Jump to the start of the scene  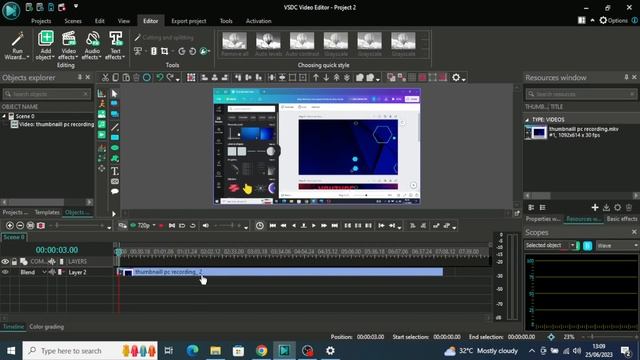pyautogui.click(x=273, y=226)
